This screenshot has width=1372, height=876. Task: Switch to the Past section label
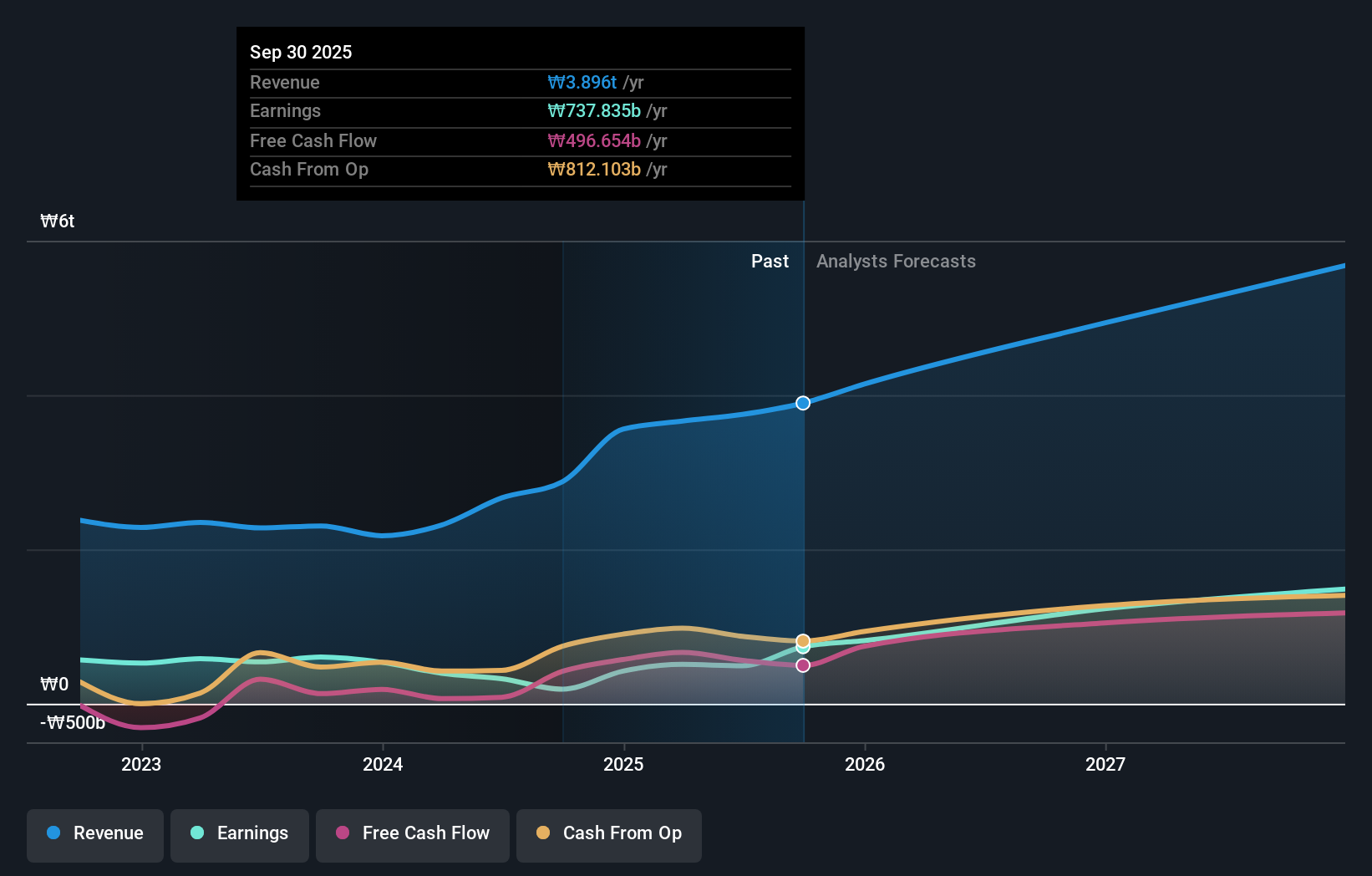coord(770,261)
